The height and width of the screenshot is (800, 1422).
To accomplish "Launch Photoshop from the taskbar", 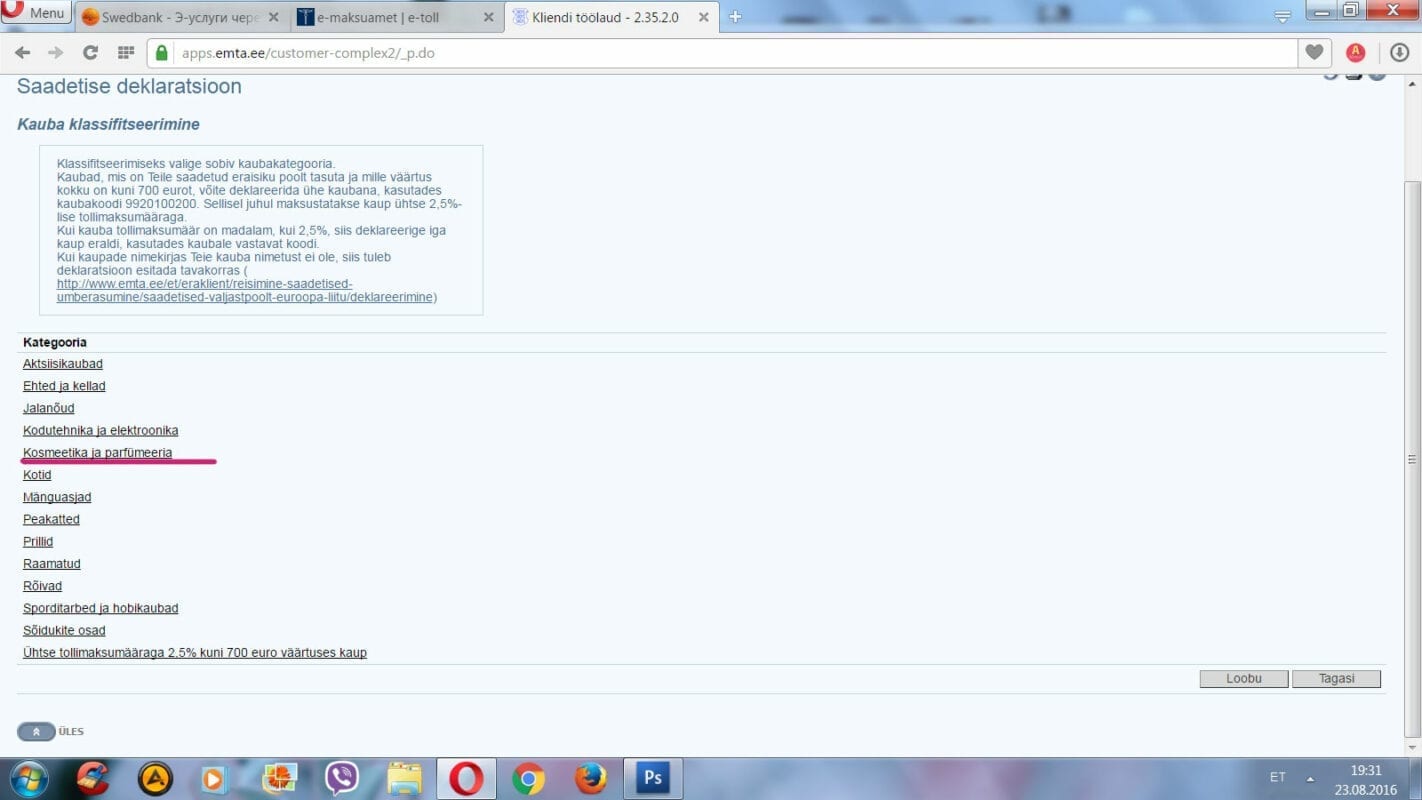I will (x=652, y=778).
